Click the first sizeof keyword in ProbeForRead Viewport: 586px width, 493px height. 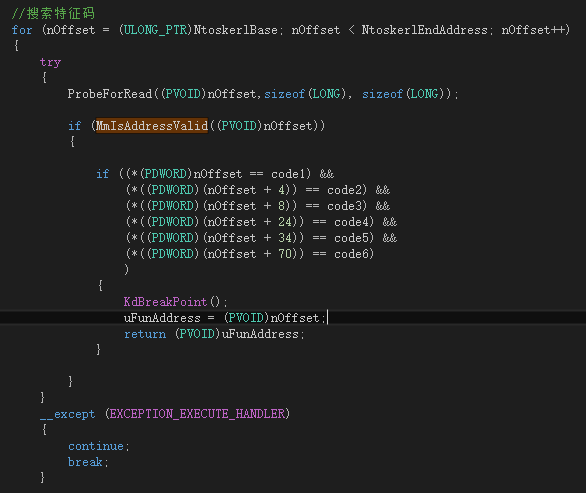pos(285,94)
